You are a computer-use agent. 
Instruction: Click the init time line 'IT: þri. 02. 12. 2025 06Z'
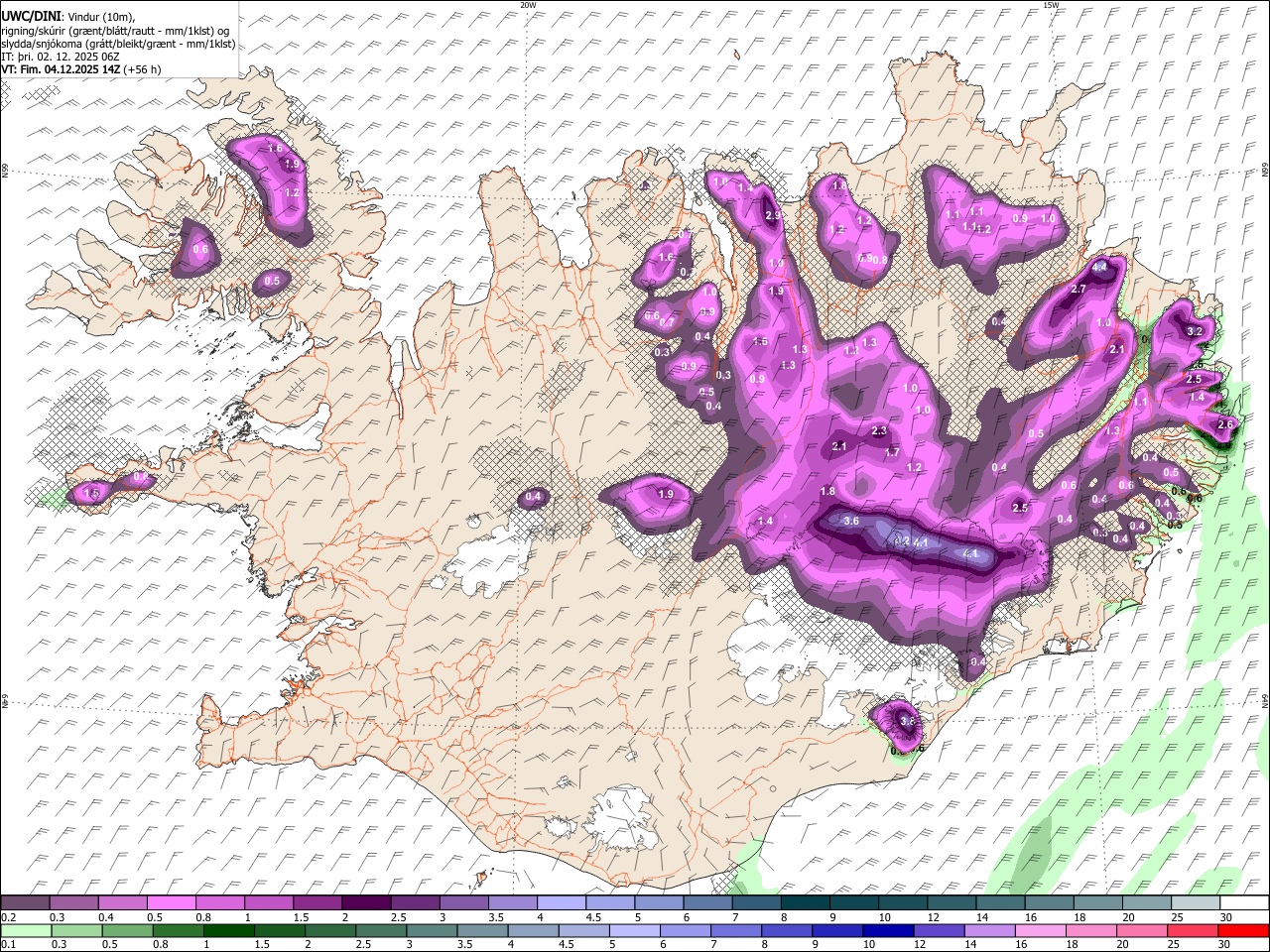coord(62,57)
